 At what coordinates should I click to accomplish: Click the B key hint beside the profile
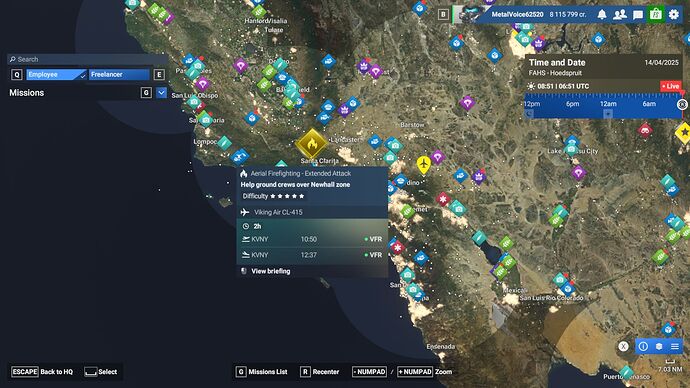click(443, 15)
